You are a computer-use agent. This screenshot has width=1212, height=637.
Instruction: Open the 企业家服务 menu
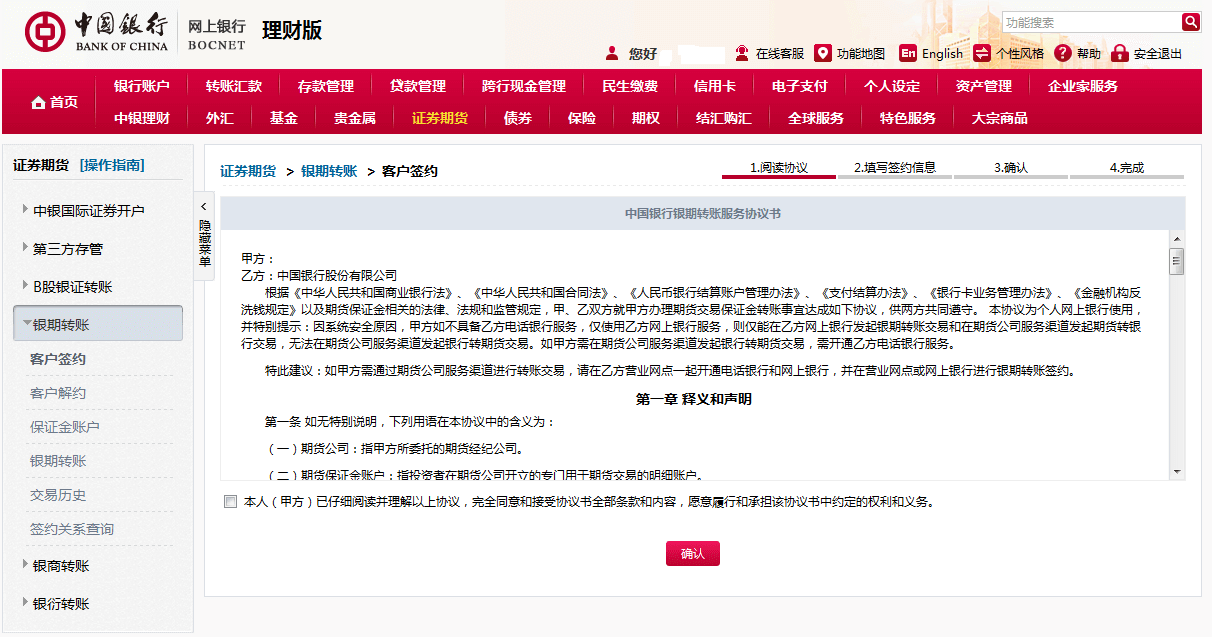(x=1083, y=86)
